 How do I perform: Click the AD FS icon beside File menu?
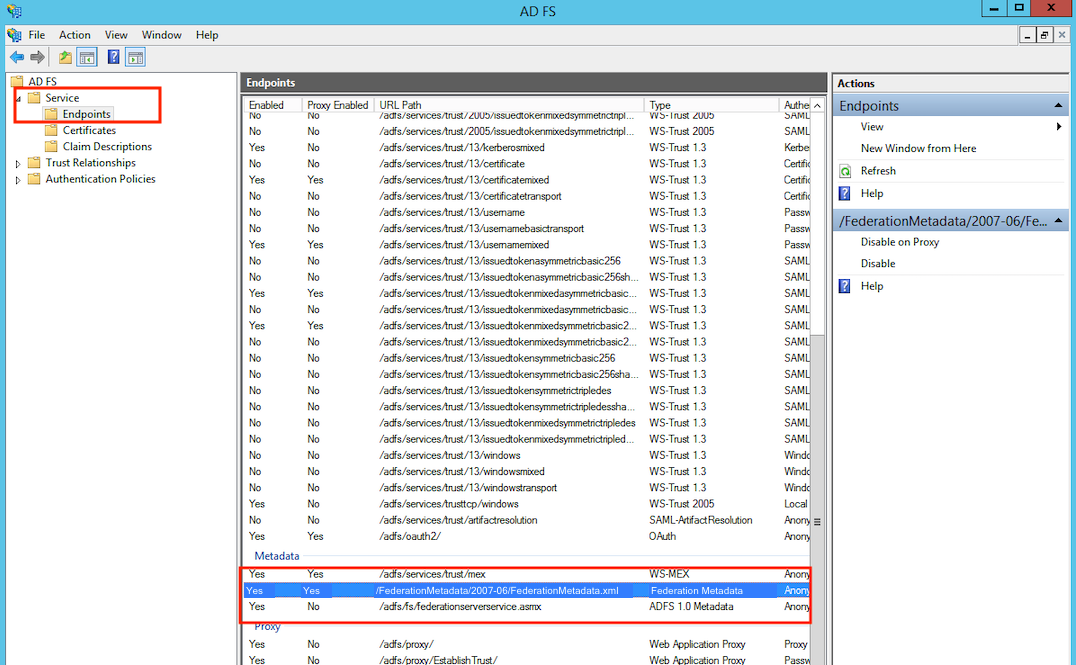pos(14,34)
